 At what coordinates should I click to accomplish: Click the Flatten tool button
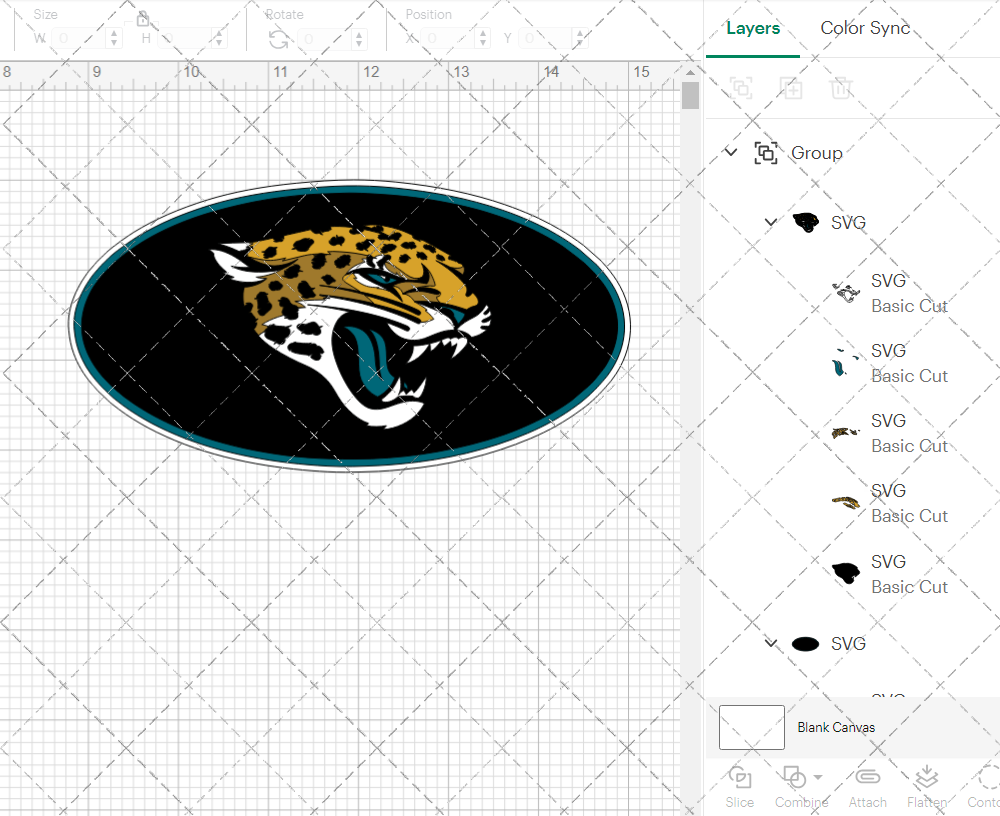pos(927,787)
